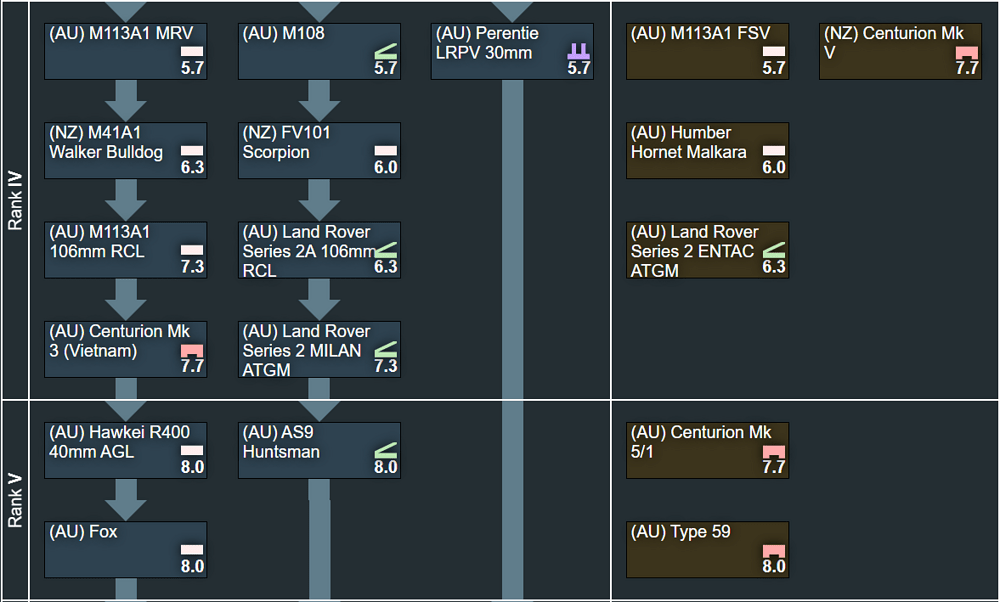The image size is (1000, 602).
Task: Select Land Rover Series 2A 106mm RCL
Action: click(x=319, y=250)
